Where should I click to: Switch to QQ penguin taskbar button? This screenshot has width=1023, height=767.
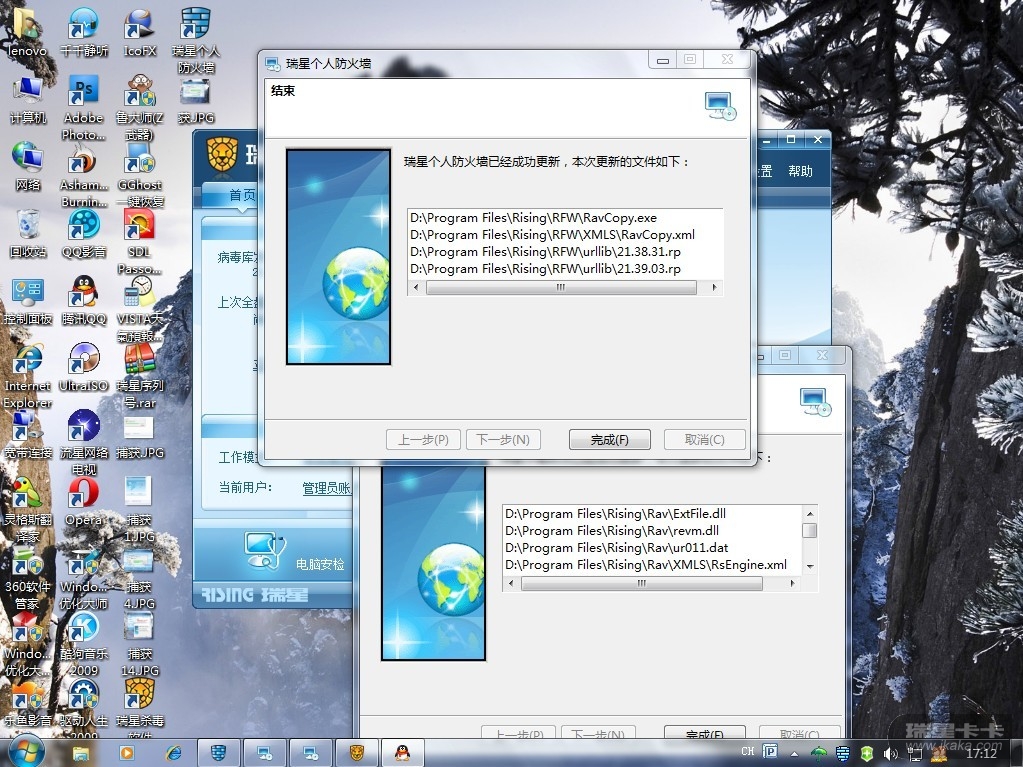(x=403, y=753)
